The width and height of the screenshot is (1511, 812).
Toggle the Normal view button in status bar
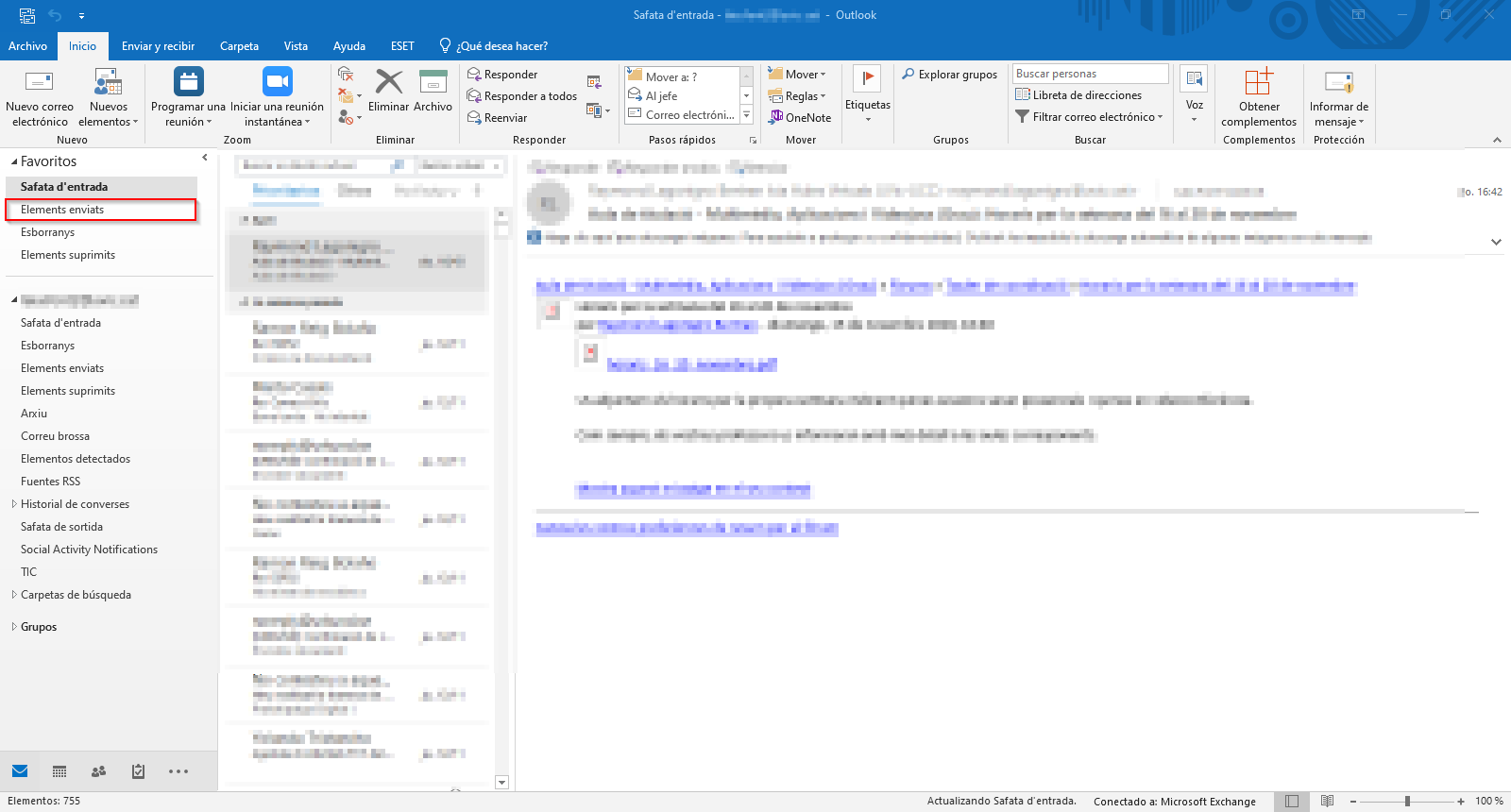click(1291, 802)
